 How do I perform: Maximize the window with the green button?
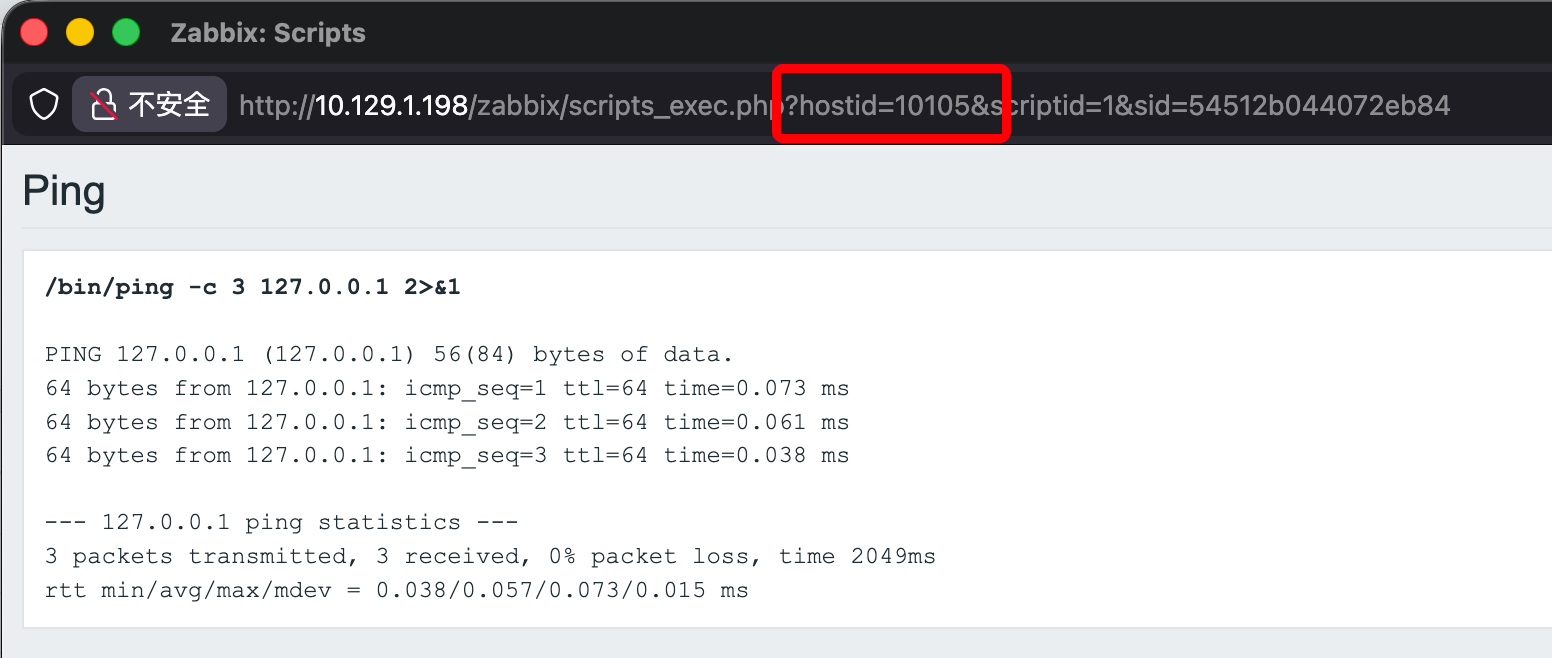click(x=125, y=32)
